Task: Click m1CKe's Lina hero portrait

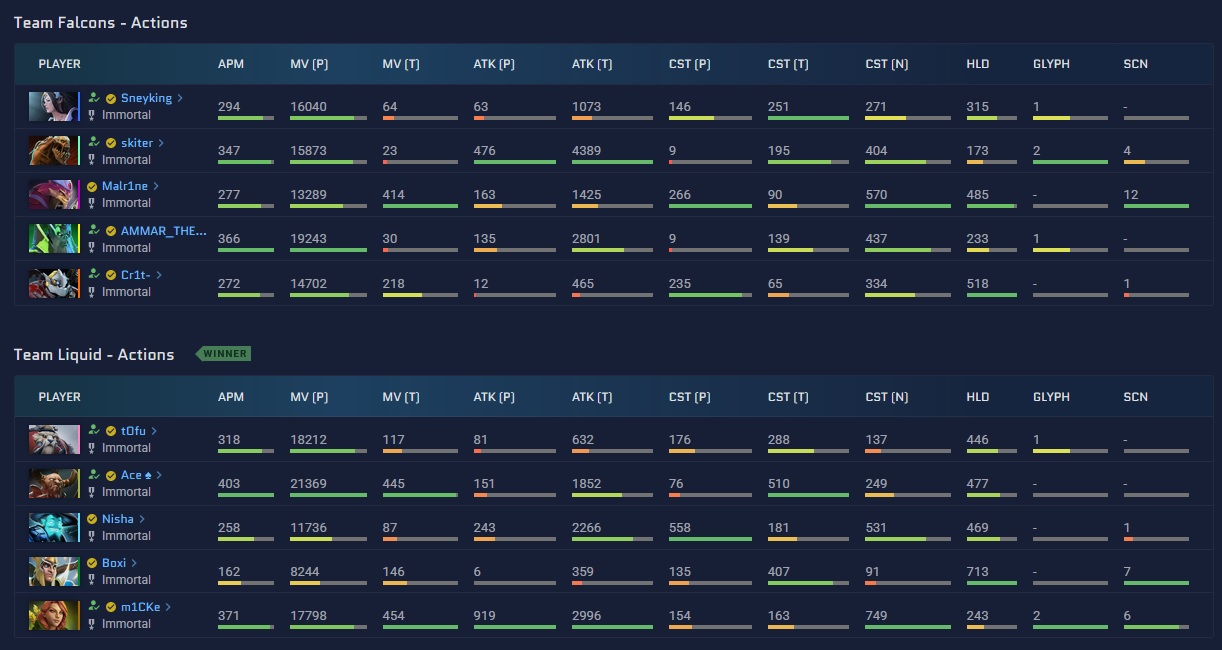Action: pos(53,615)
